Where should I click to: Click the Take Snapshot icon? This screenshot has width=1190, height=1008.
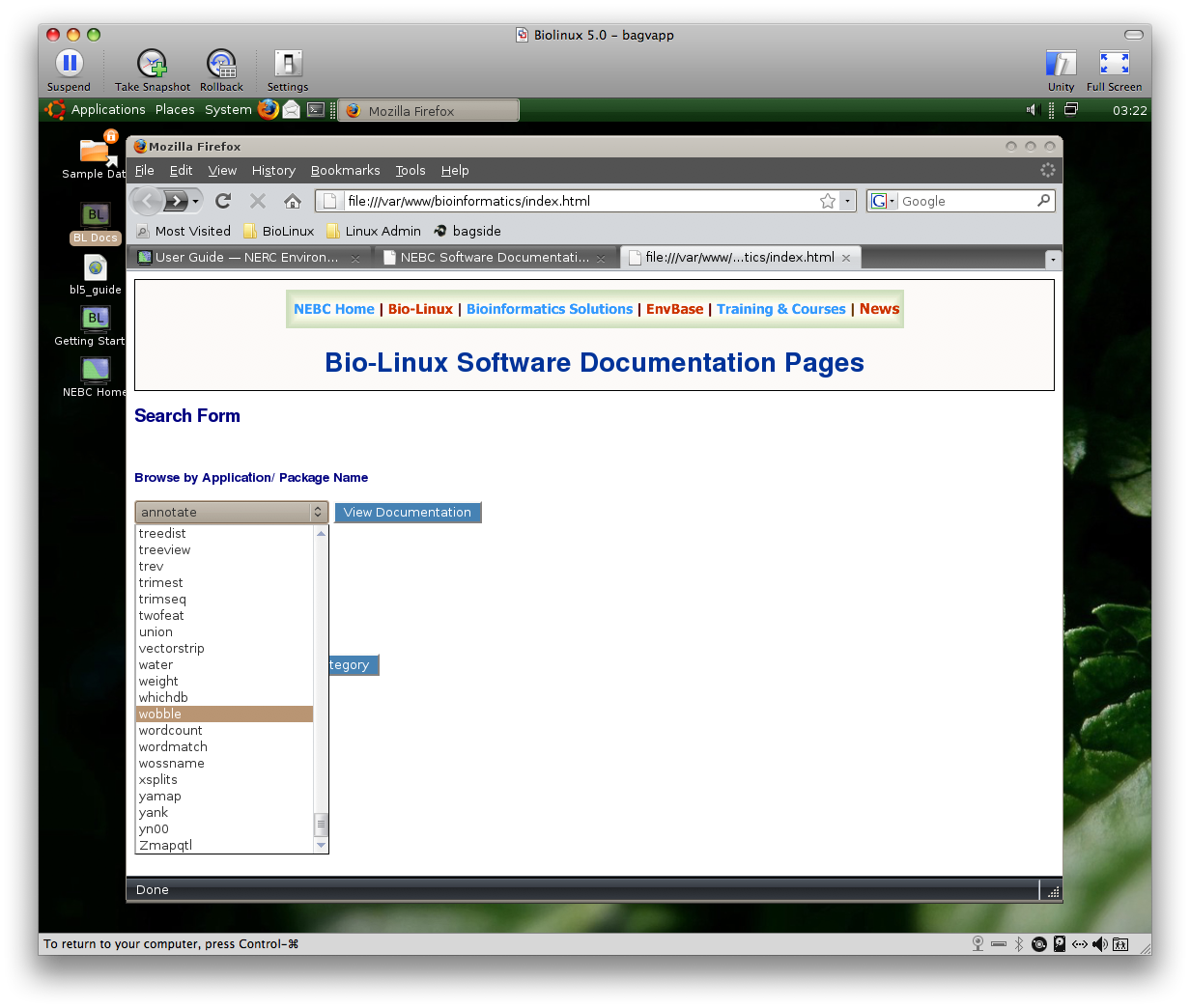152,65
